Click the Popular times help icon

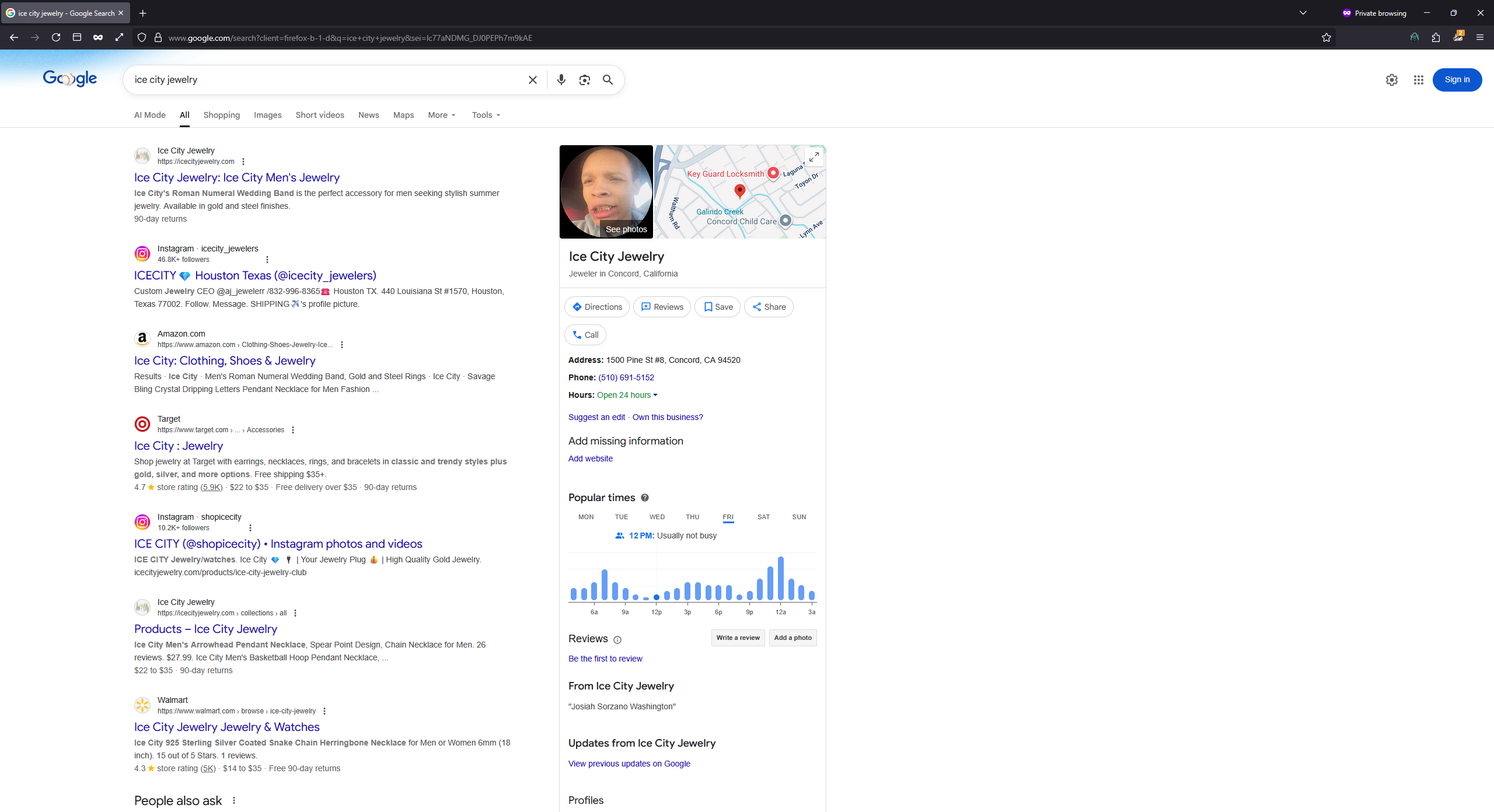(x=645, y=498)
